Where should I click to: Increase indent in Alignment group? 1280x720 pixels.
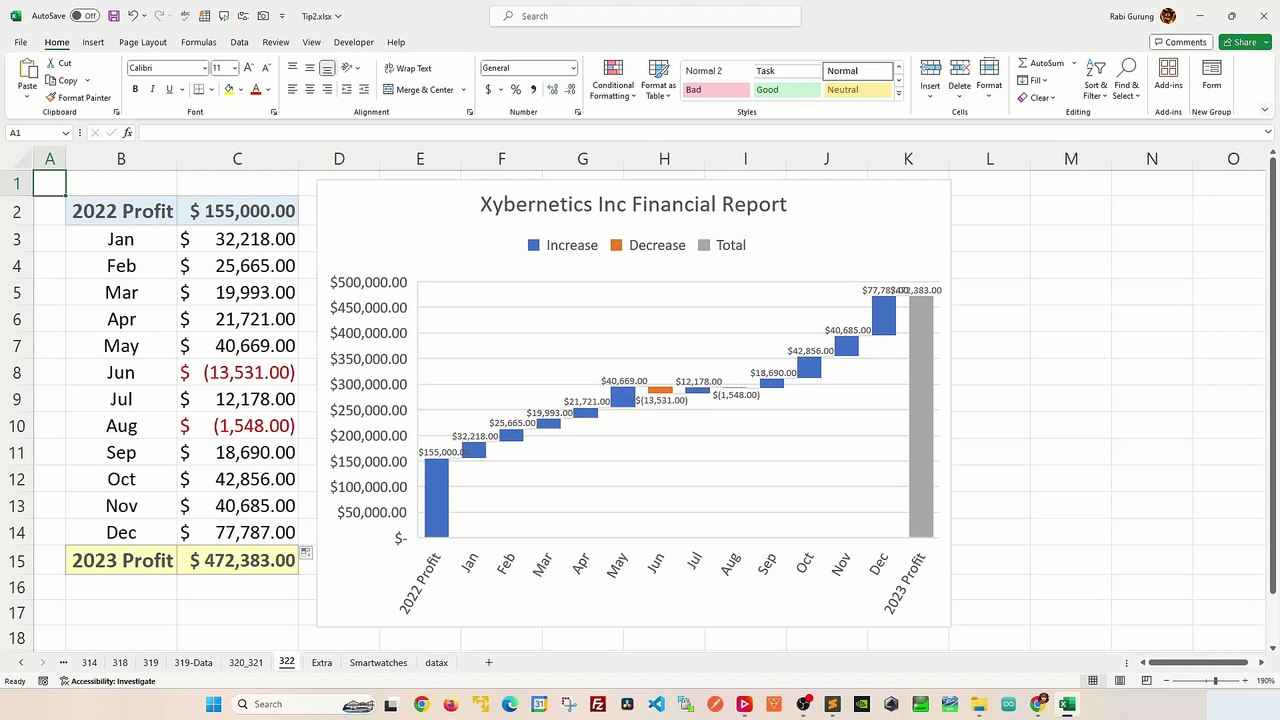pyautogui.click(x=364, y=89)
